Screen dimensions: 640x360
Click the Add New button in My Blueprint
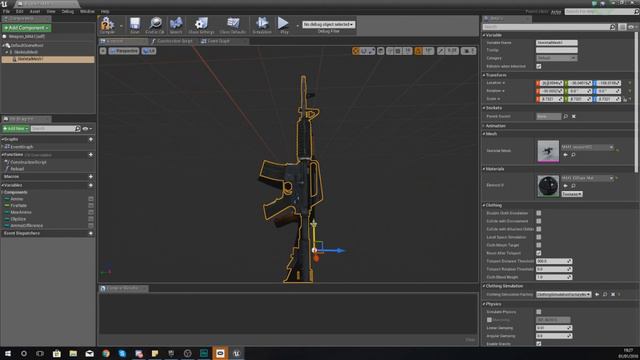(x=16, y=129)
